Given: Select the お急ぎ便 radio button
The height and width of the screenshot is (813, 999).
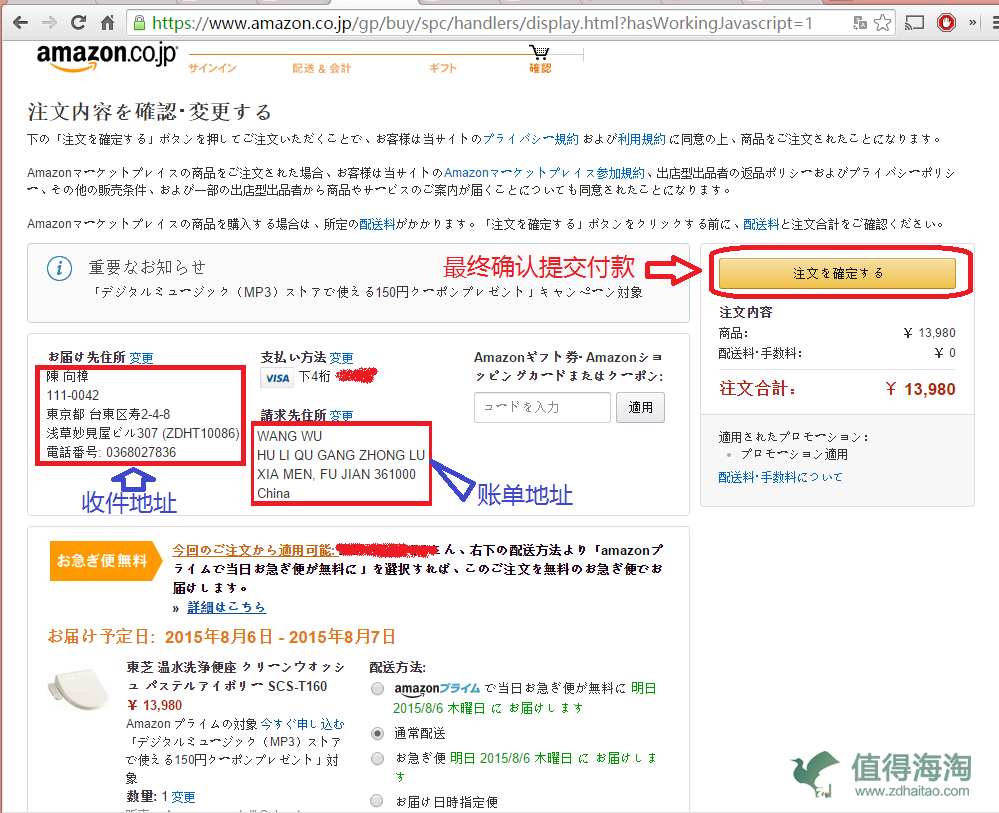Looking at the screenshot, I should pyautogui.click(x=378, y=758).
